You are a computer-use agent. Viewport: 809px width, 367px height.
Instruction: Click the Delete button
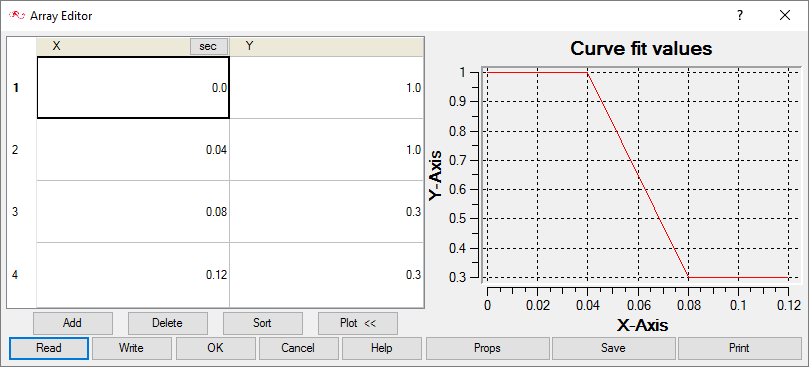(x=168, y=323)
